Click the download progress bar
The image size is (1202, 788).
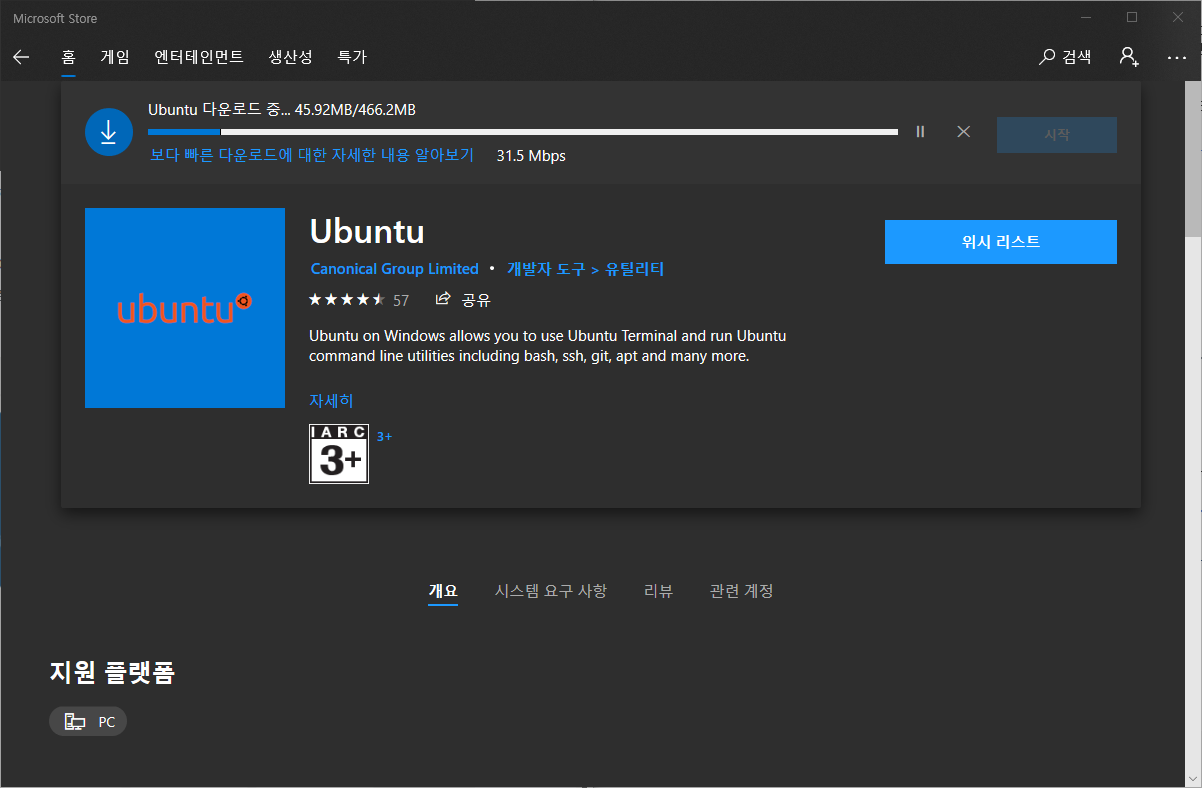[x=523, y=132]
